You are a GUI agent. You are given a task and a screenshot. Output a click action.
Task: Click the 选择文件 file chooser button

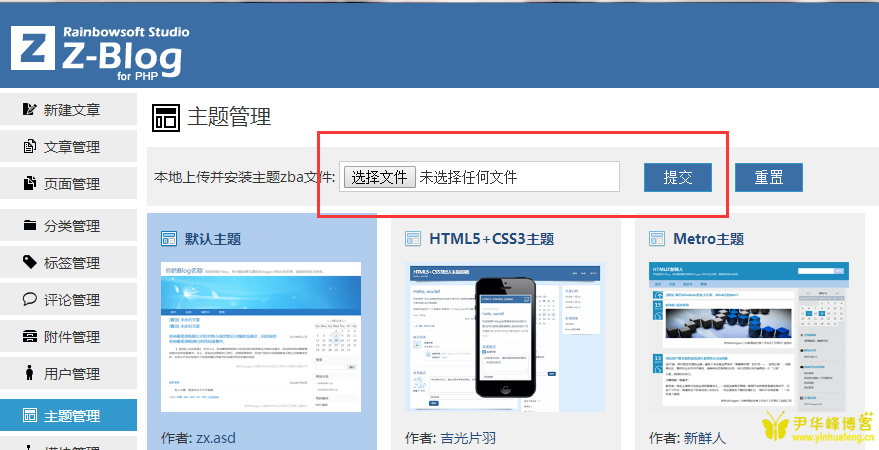click(x=380, y=177)
